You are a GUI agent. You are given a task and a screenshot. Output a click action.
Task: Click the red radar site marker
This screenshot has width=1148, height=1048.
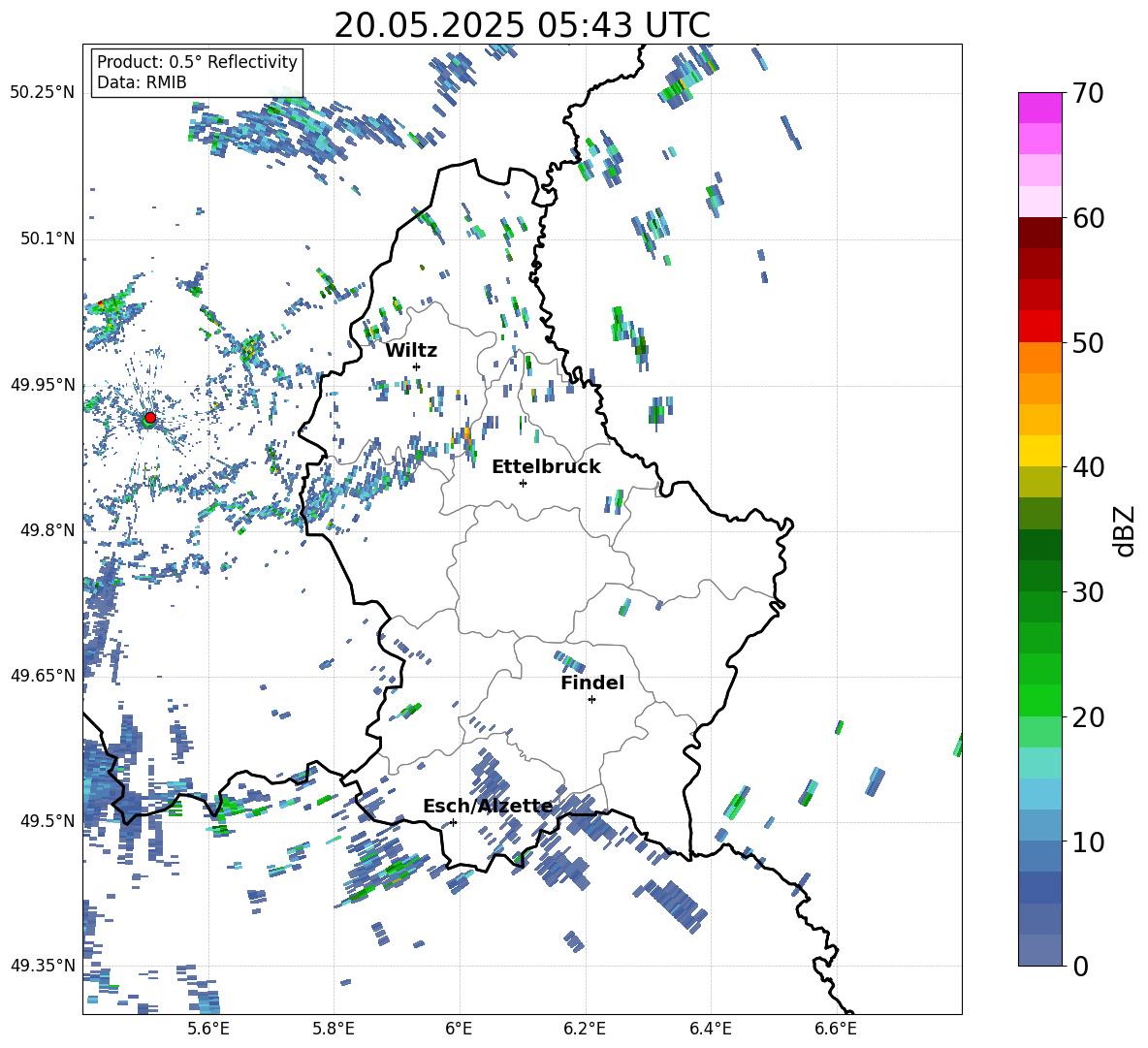pyautogui.click(x=150, y=417)
